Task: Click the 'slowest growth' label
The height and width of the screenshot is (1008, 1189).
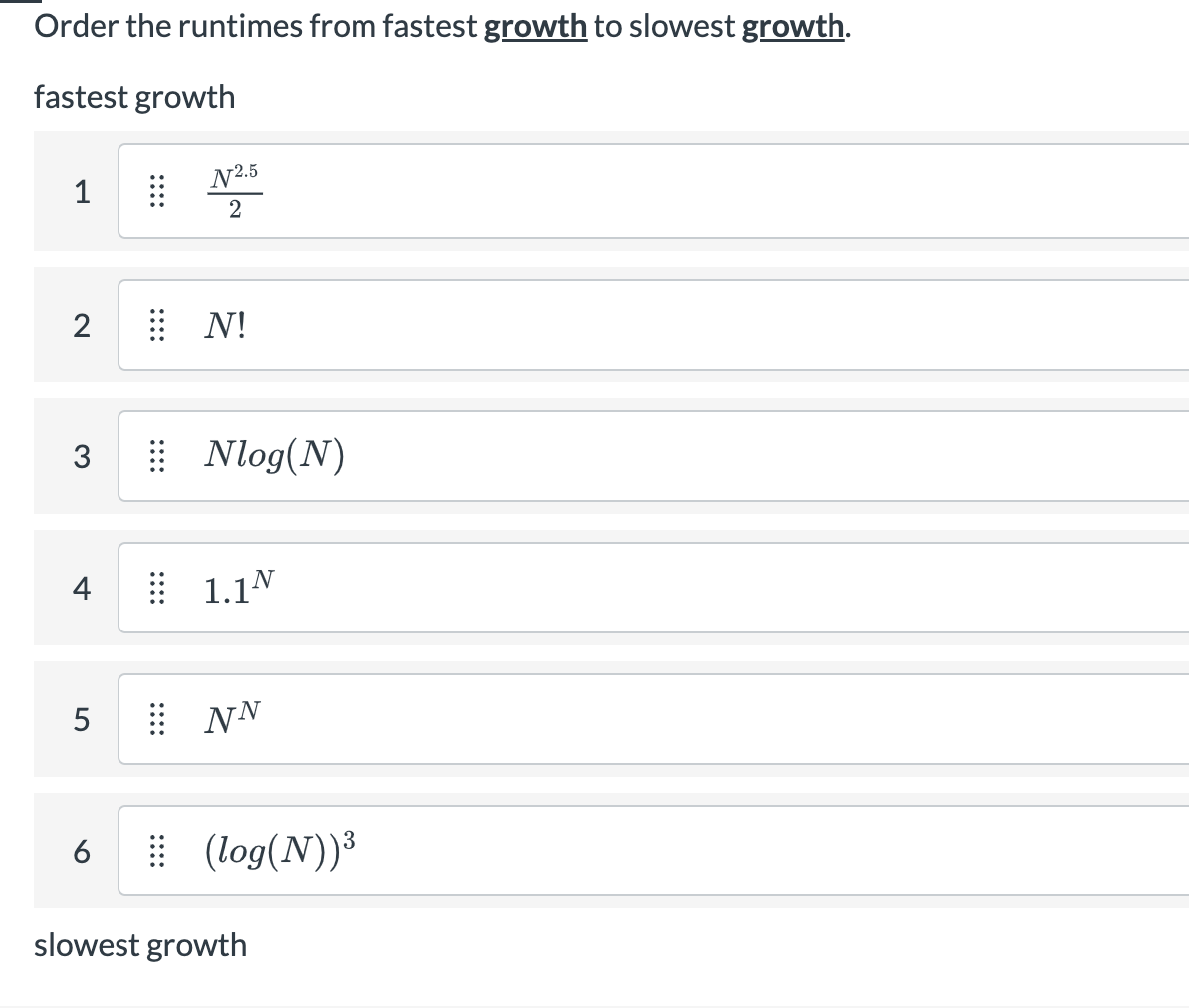Action: point(139,945)
